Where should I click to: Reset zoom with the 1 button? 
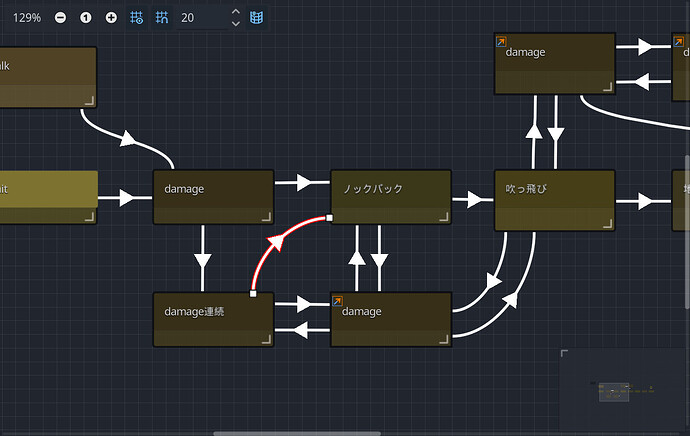click(86, 18)
